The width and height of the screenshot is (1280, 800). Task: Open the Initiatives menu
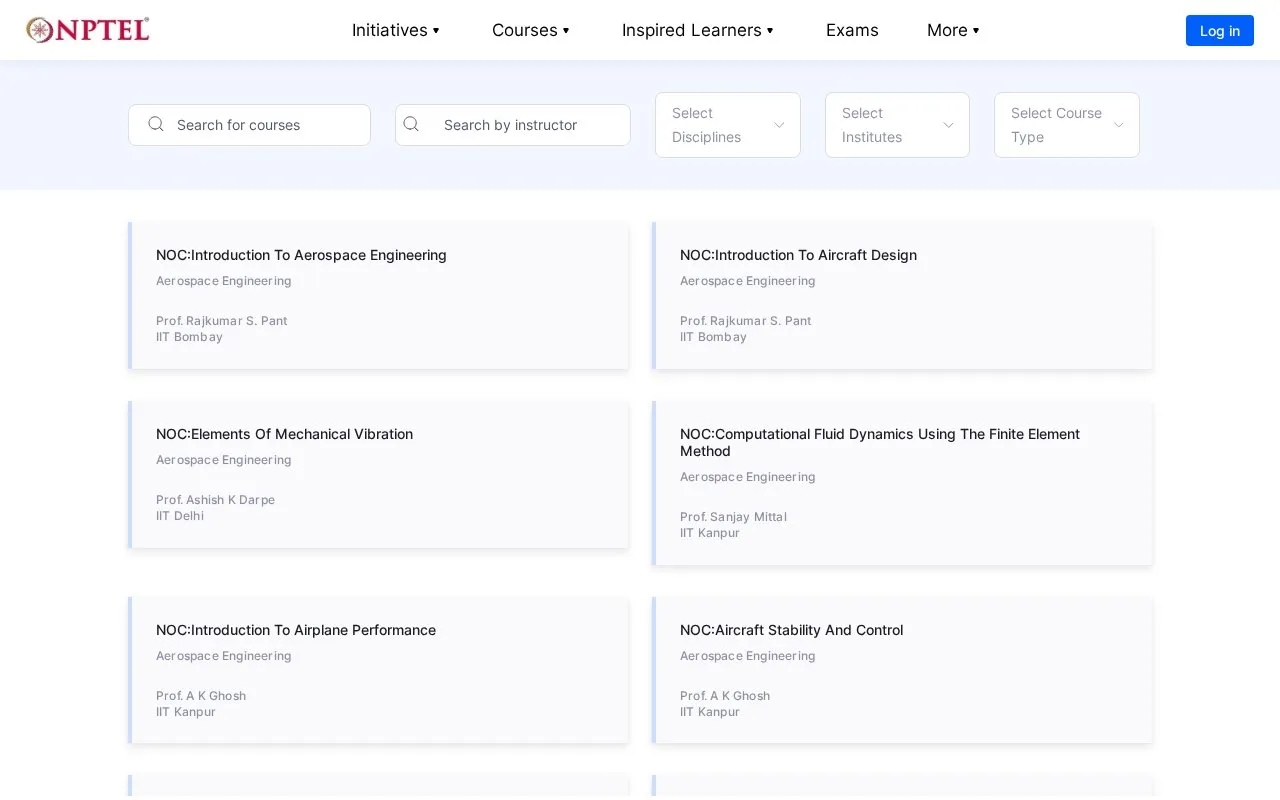(x=396, y=30)
